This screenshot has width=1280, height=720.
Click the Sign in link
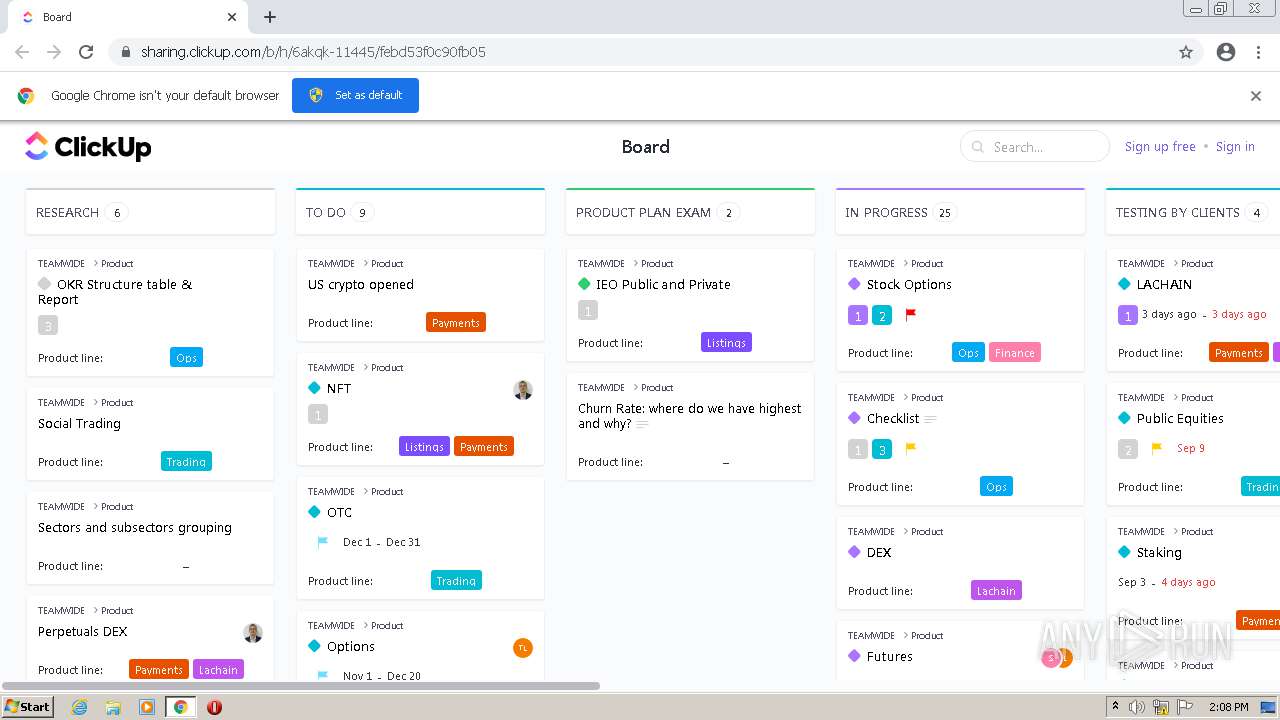(x=1235, y=147)
